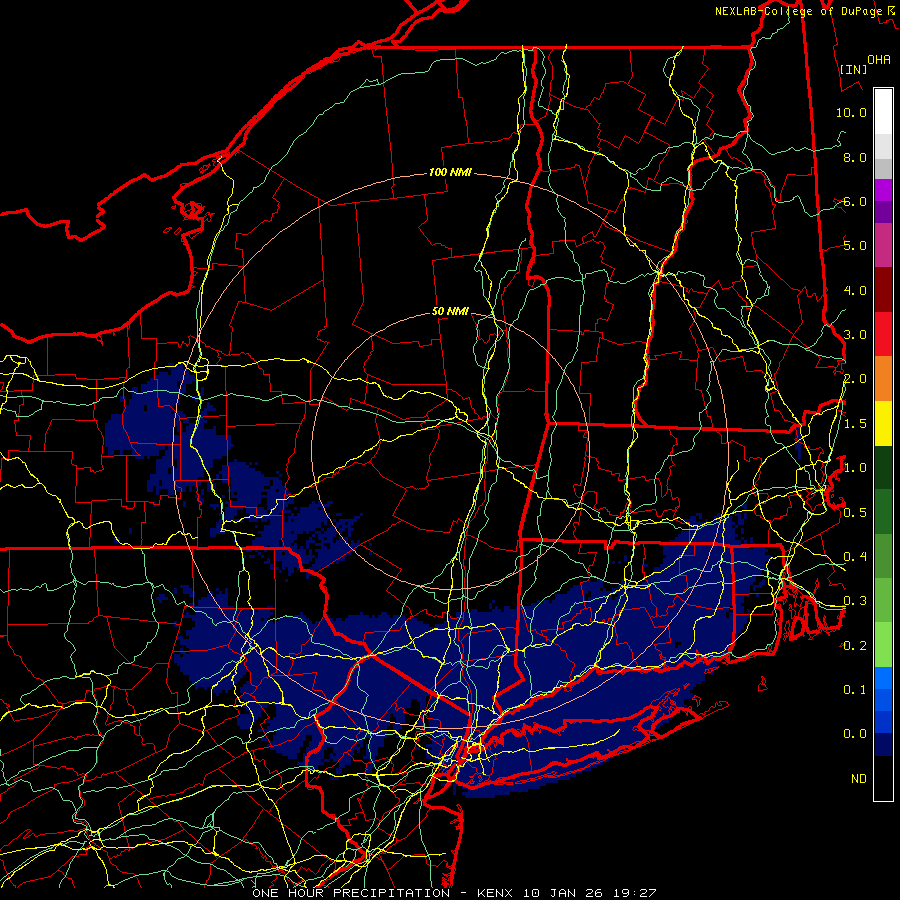Click the bright red 3.0 legend swatch

[x=883, y=334]
